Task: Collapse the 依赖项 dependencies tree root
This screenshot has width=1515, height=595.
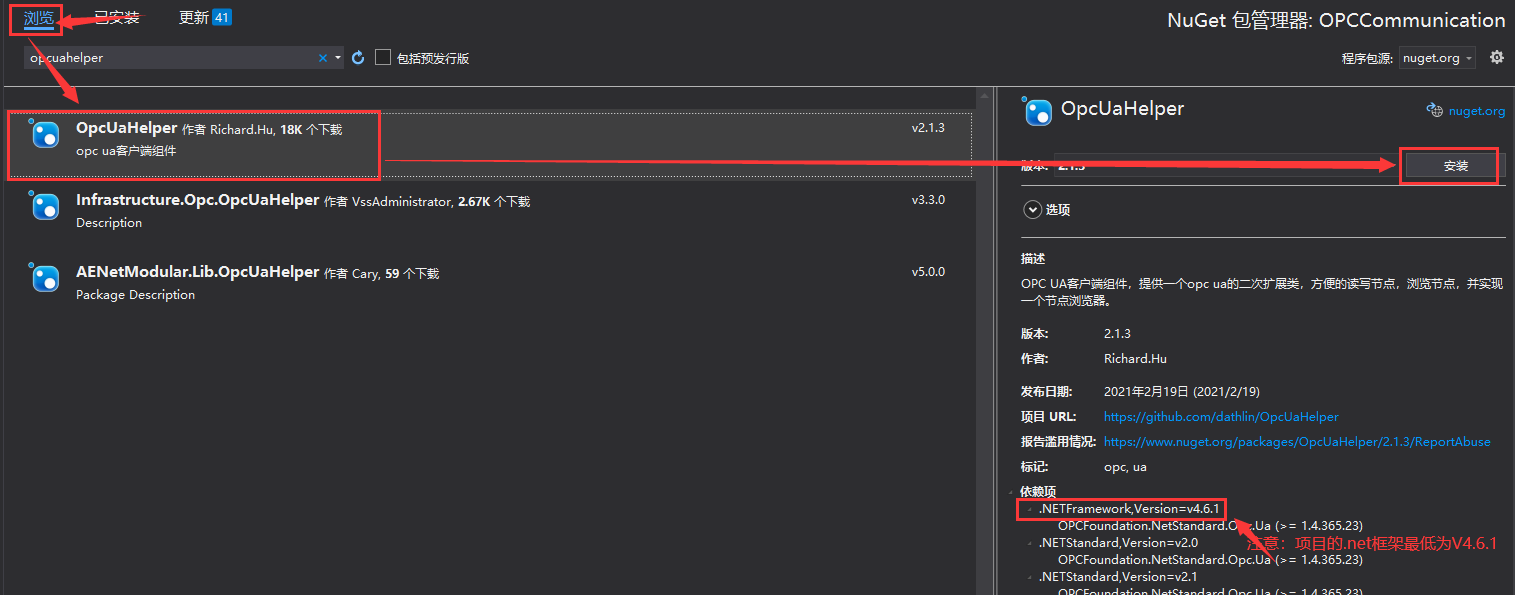Action: pyautogui.click(x=1013, y=492)
